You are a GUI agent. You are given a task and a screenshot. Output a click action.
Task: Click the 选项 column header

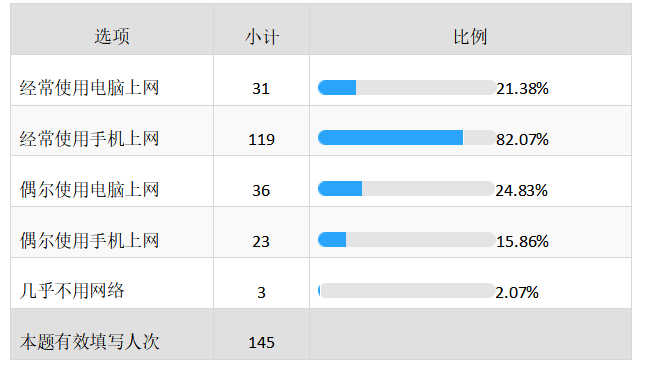(112, 36)
